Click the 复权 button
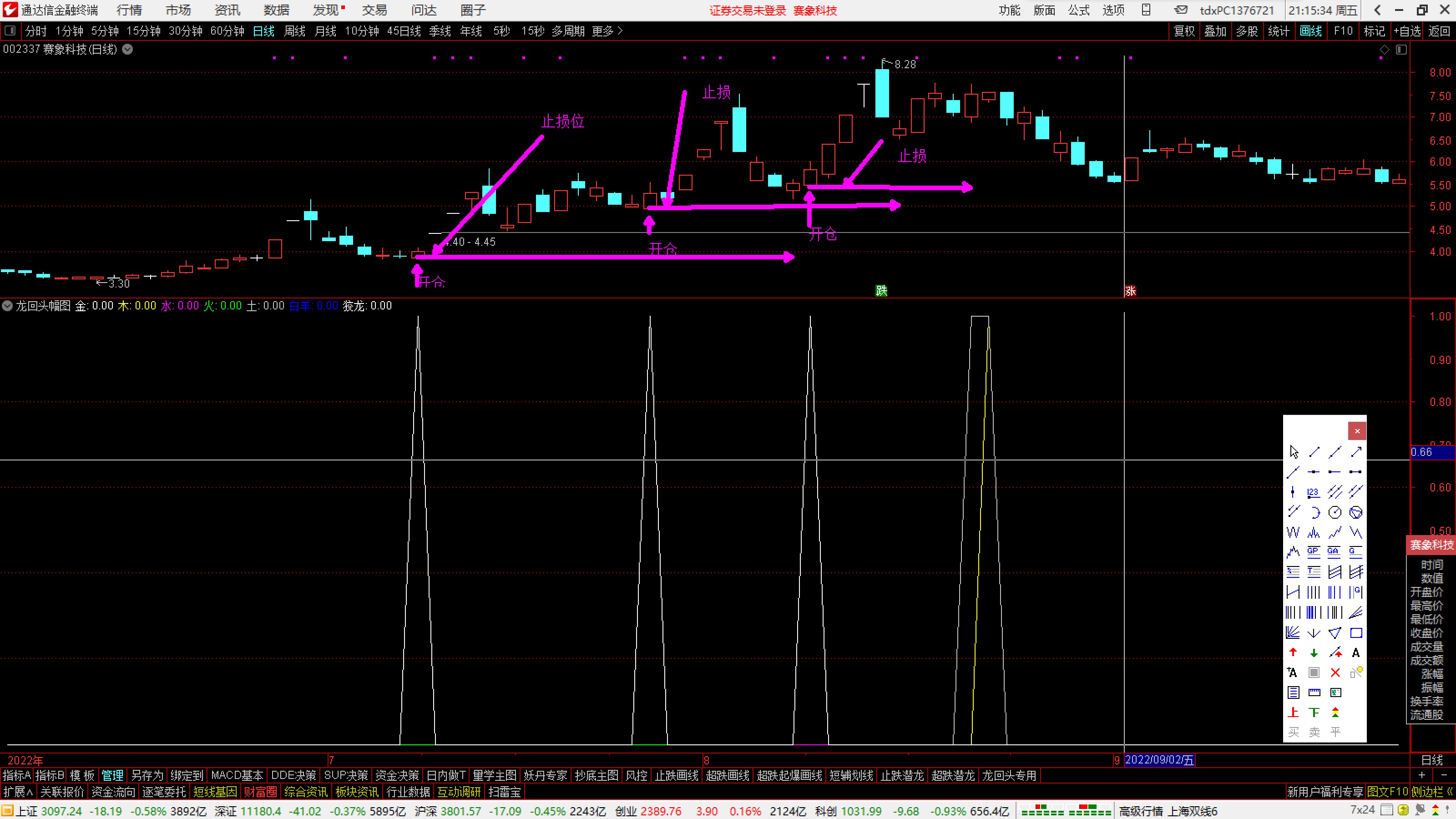This screenshot has width=1456, height=819. coord(1184,31)
